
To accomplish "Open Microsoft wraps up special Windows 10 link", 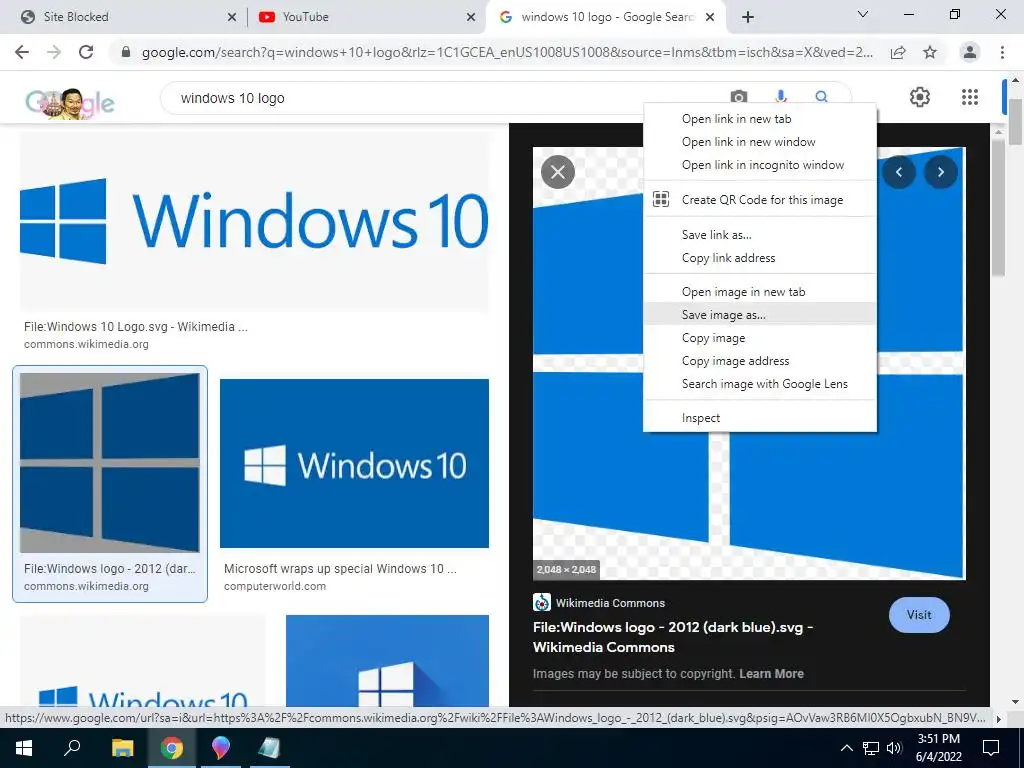I will (340, 568).
